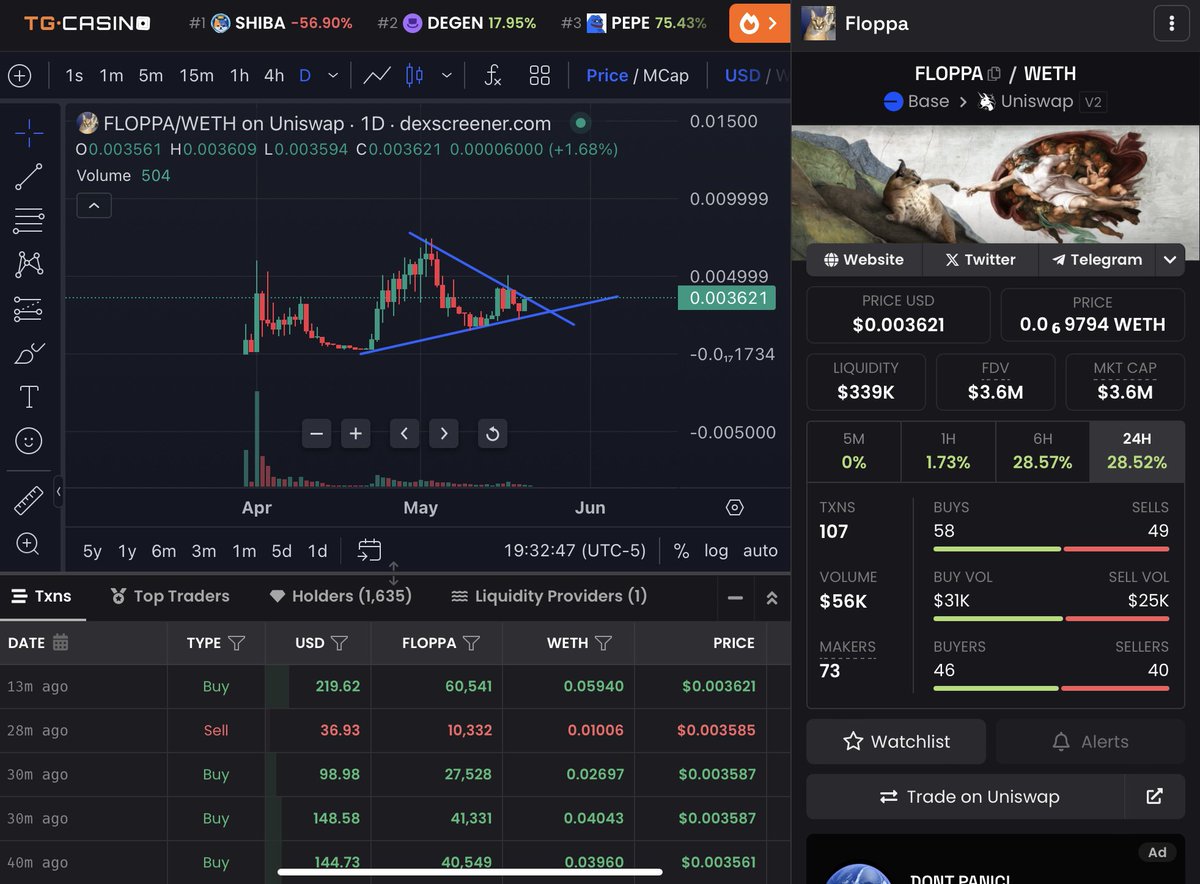Collapse the chart legend chevron
Image resolution: width=1200 pixels, height=884 pixels.
(94, 206)
